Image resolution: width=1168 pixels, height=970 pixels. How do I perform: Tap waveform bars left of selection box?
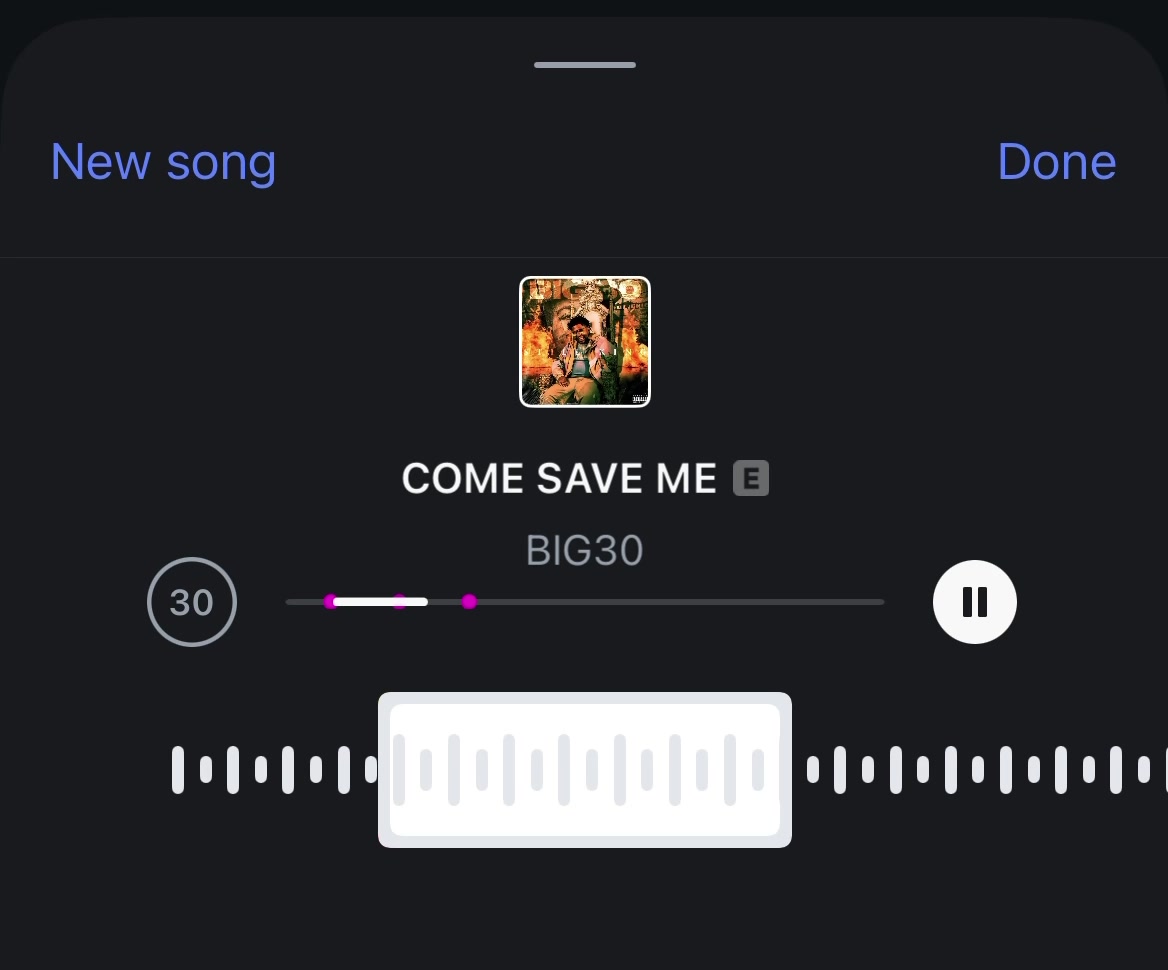274,770
